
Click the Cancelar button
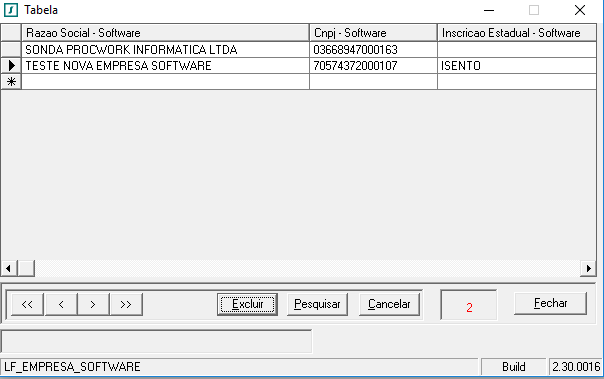[x=389, y=304]
